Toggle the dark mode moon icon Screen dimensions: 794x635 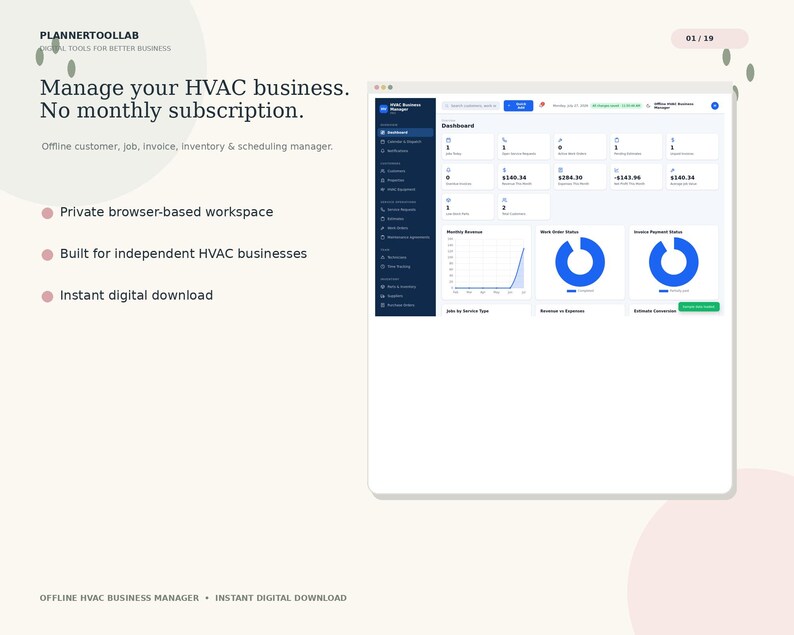[x=648, y=106]
